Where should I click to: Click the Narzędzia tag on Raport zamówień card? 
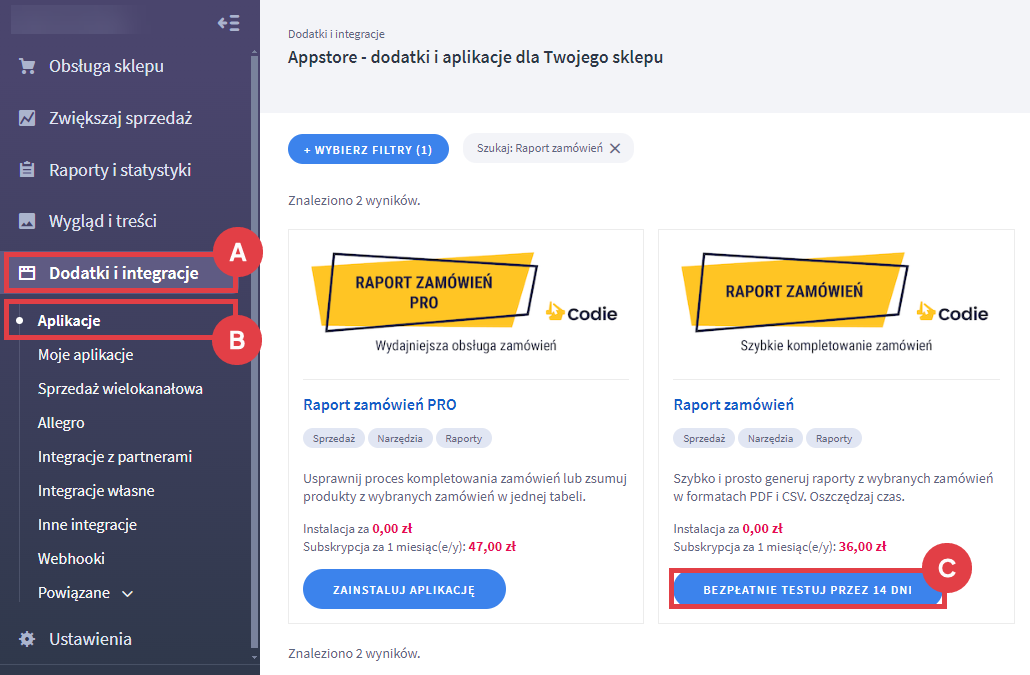[x=772, y=438]
